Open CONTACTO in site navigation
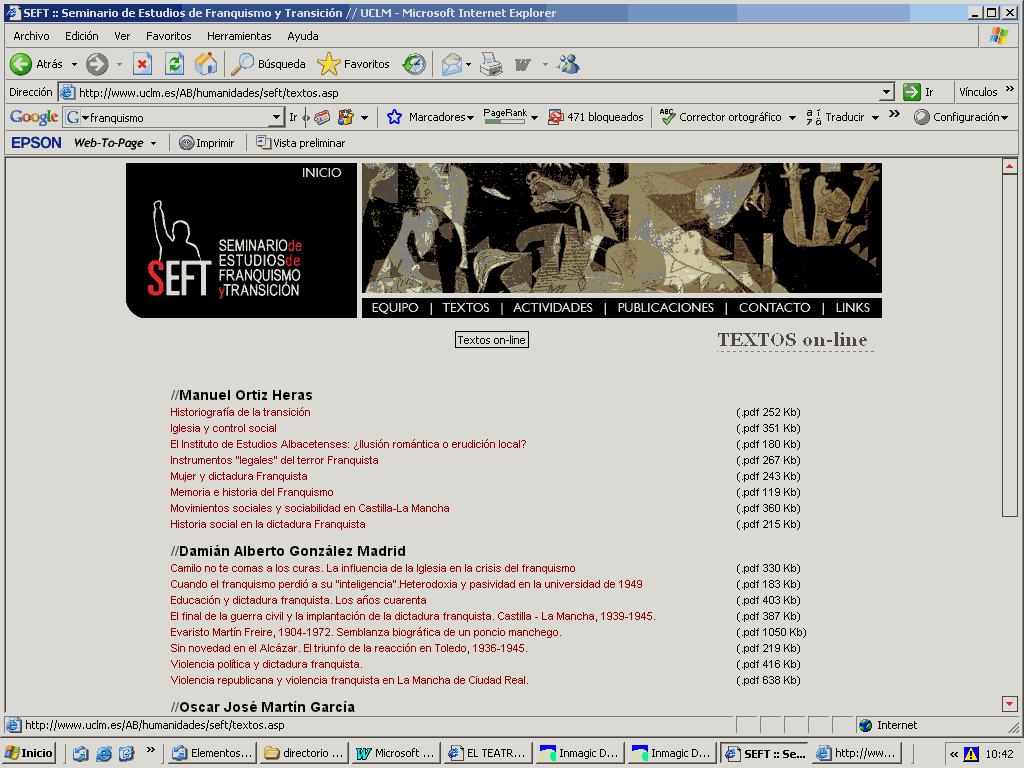 click(x=775, y=308)
